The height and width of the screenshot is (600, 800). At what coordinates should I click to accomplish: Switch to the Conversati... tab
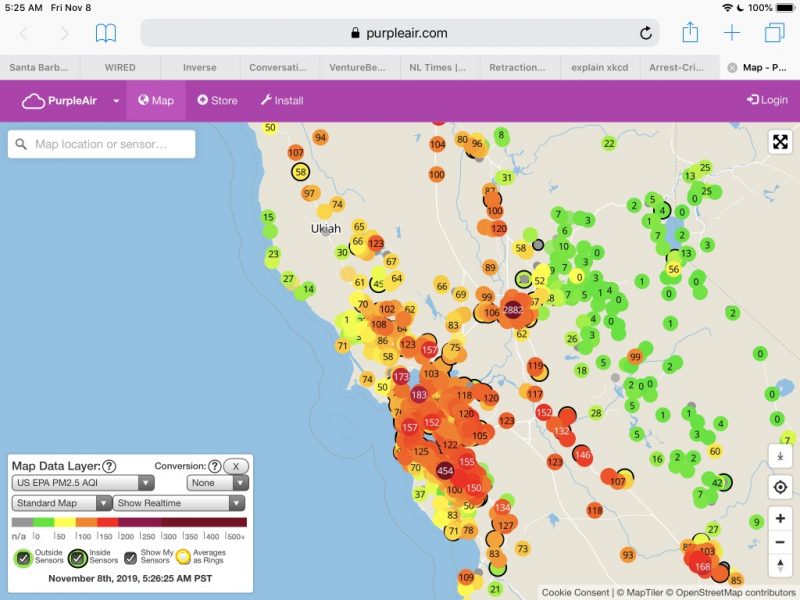278,67
